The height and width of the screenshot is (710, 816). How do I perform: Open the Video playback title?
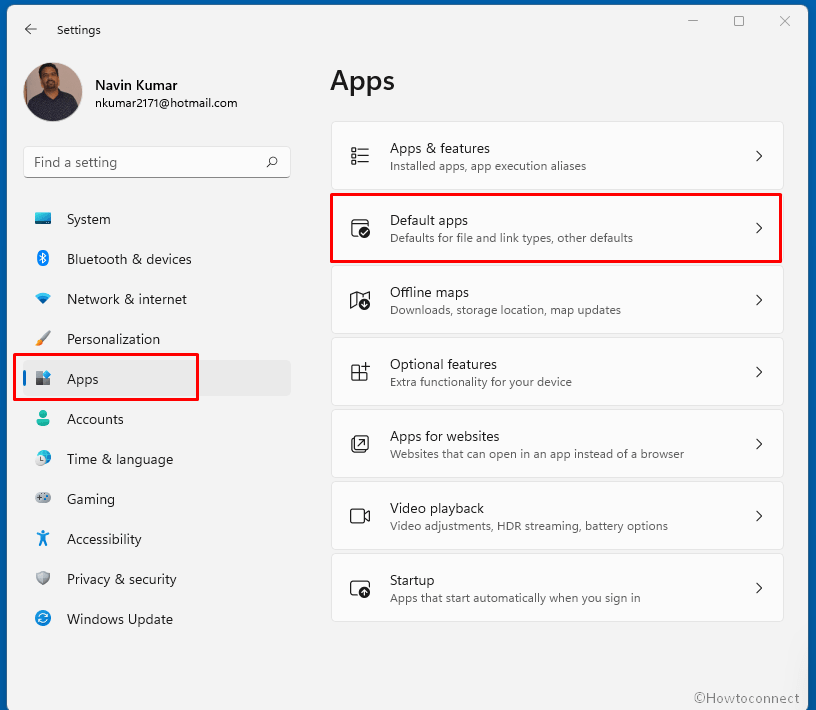click(437, 509)
